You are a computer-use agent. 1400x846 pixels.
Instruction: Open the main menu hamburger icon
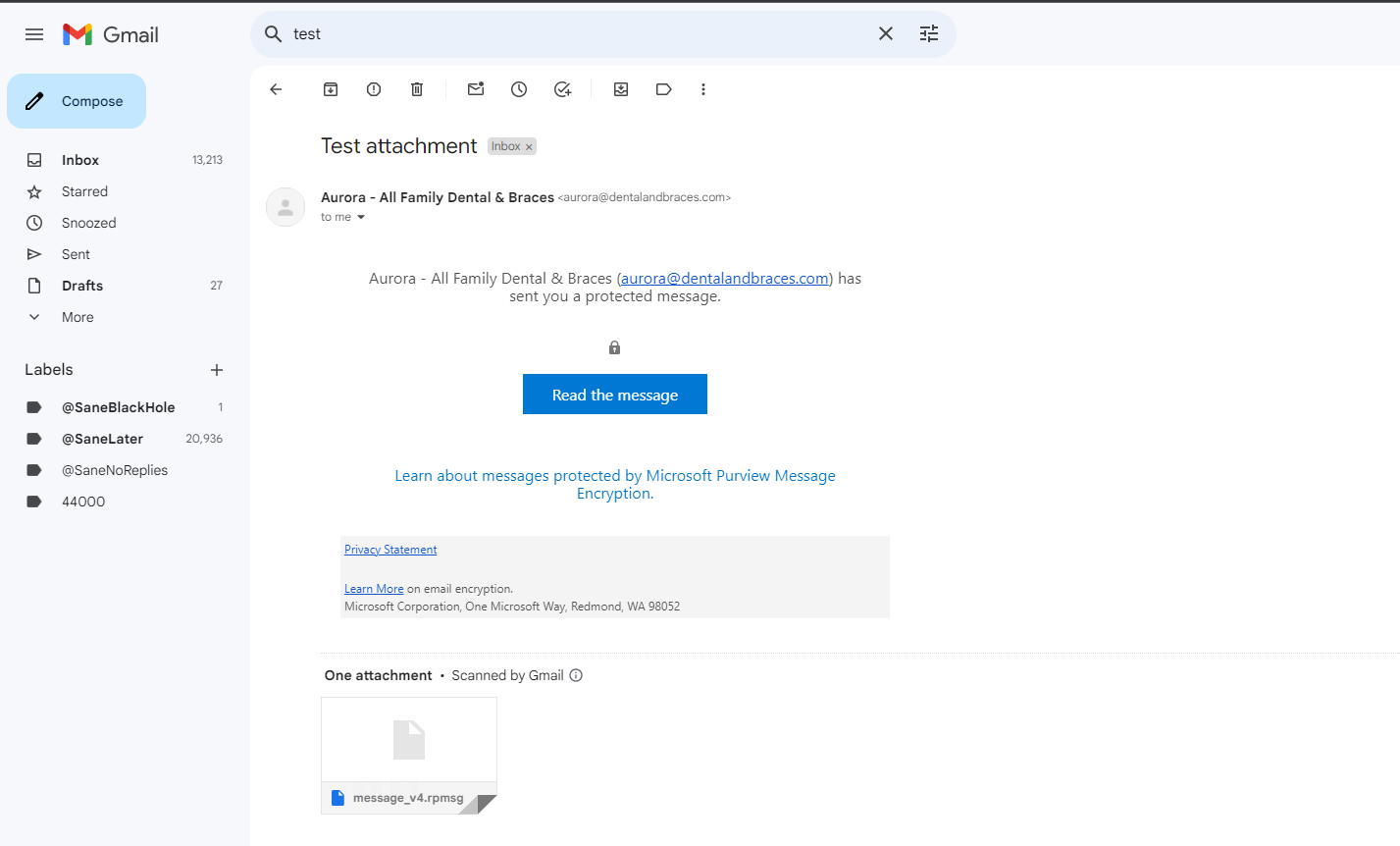click(x=34, y=34)
